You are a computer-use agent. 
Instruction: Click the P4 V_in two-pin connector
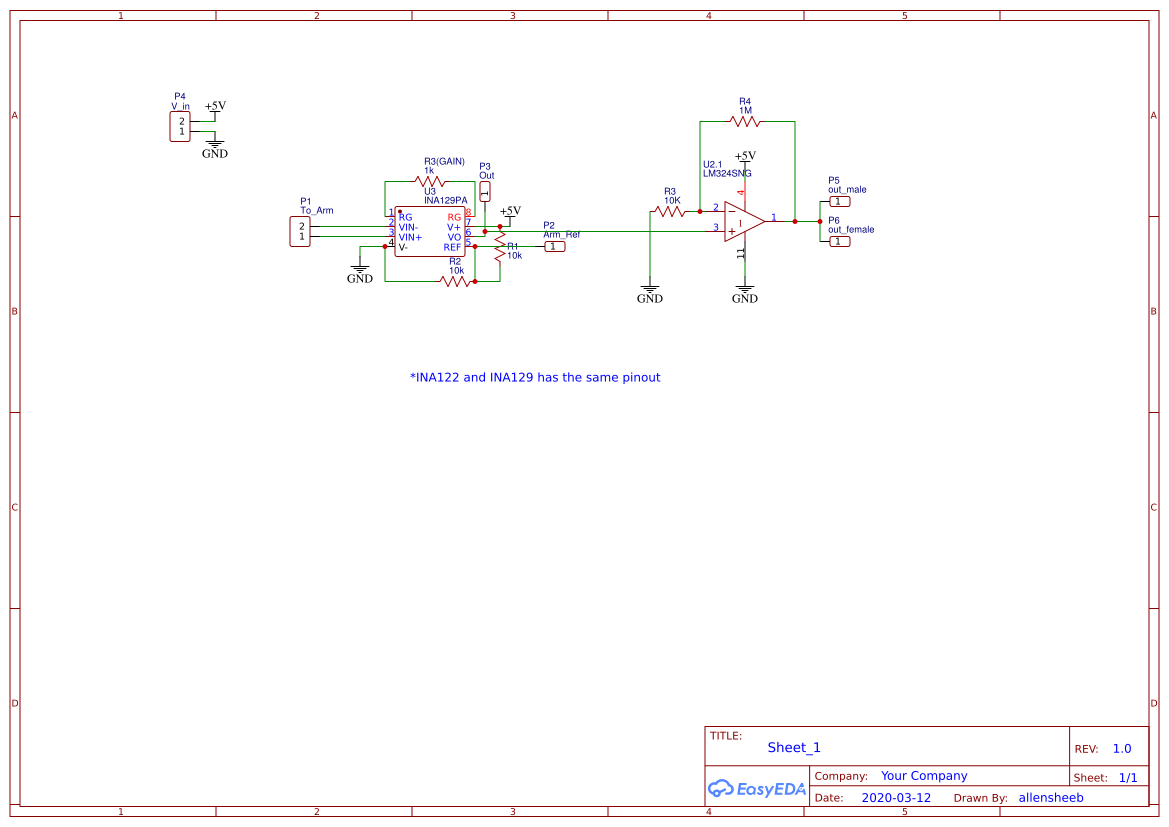click(x=180, y=127)
